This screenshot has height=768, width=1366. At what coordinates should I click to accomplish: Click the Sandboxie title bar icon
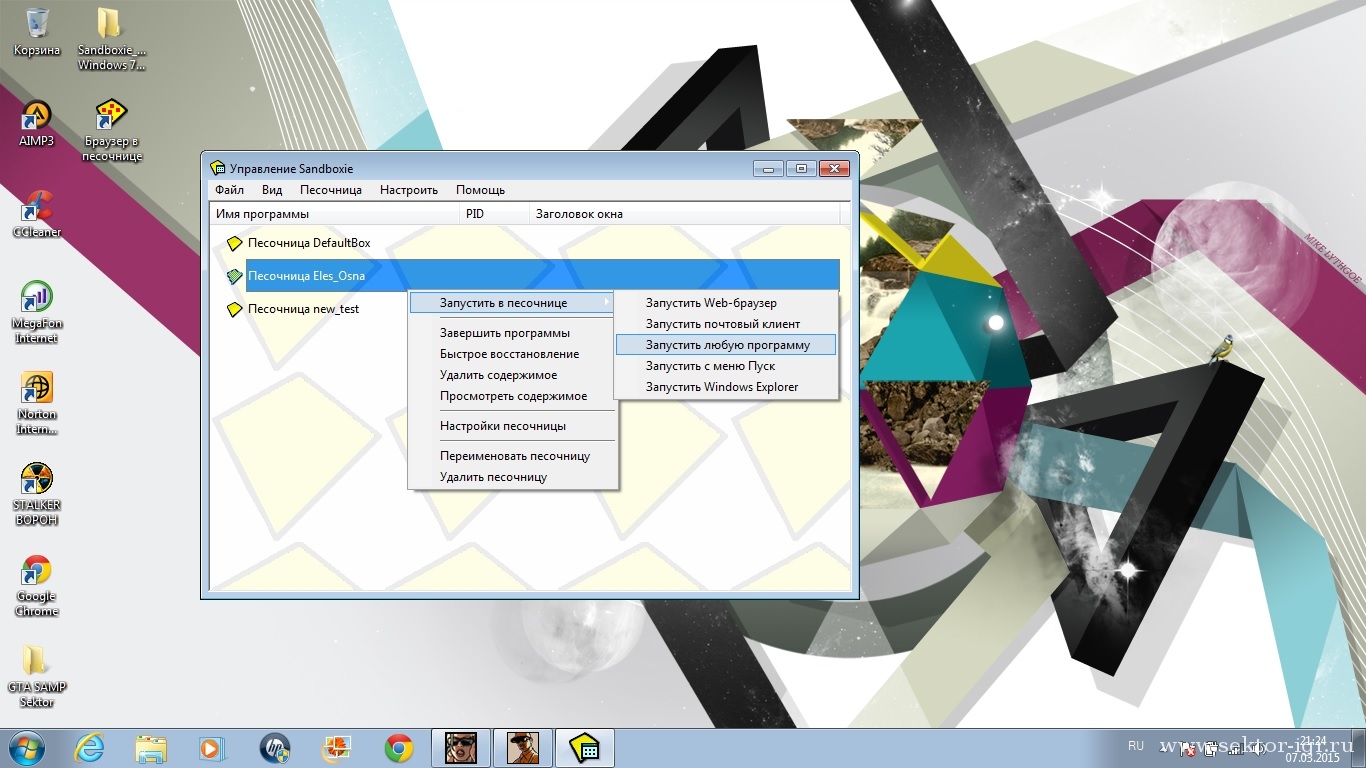point(218,168)
